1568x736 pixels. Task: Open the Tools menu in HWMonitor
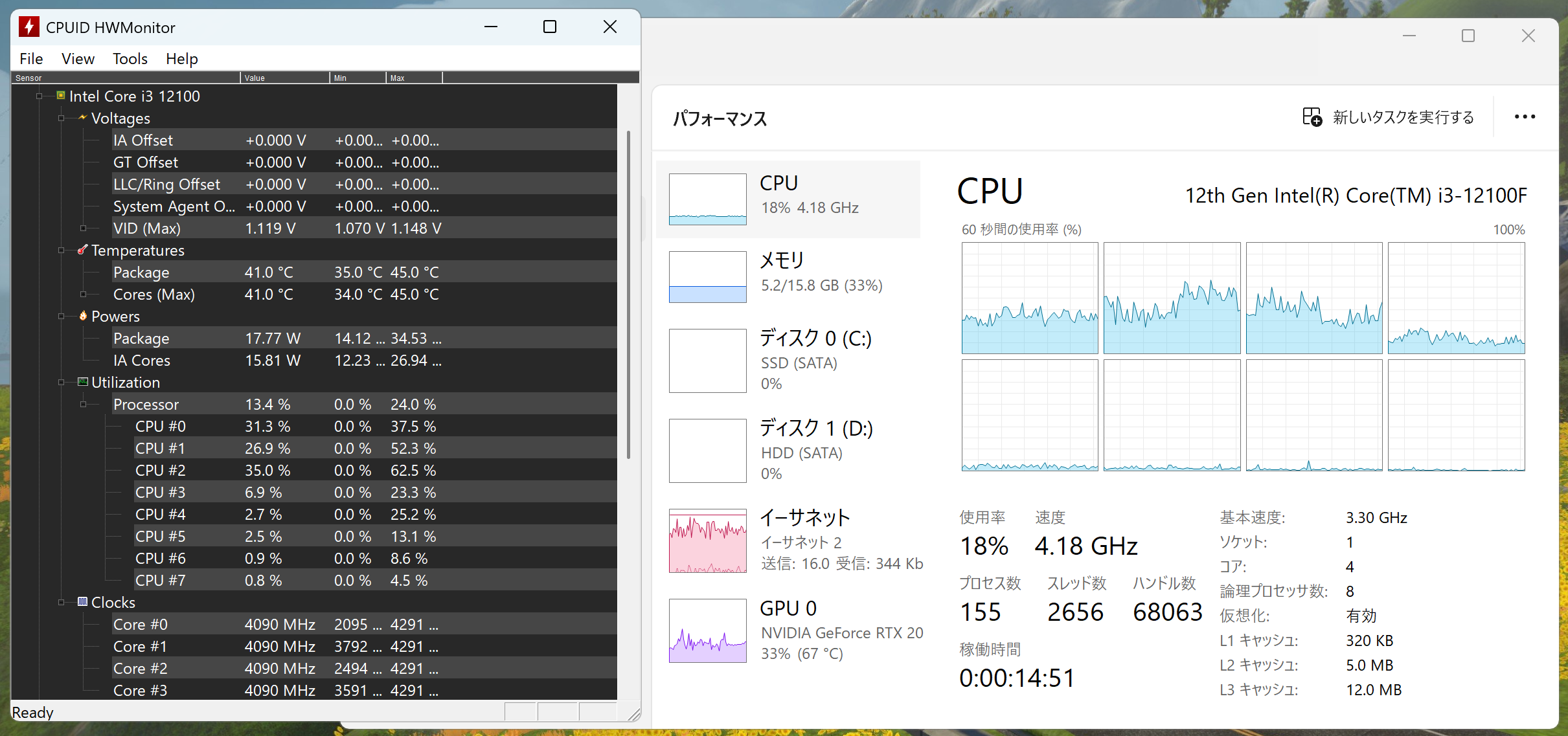130,59
